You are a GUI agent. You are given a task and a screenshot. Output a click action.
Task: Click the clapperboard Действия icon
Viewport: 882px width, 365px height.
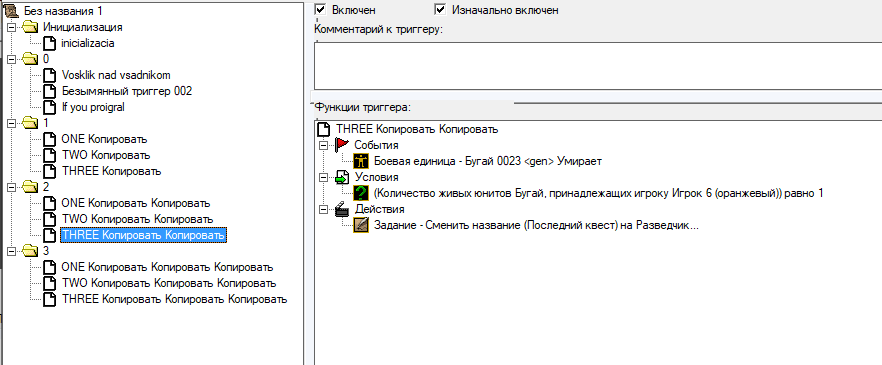[x=341, y=209]
